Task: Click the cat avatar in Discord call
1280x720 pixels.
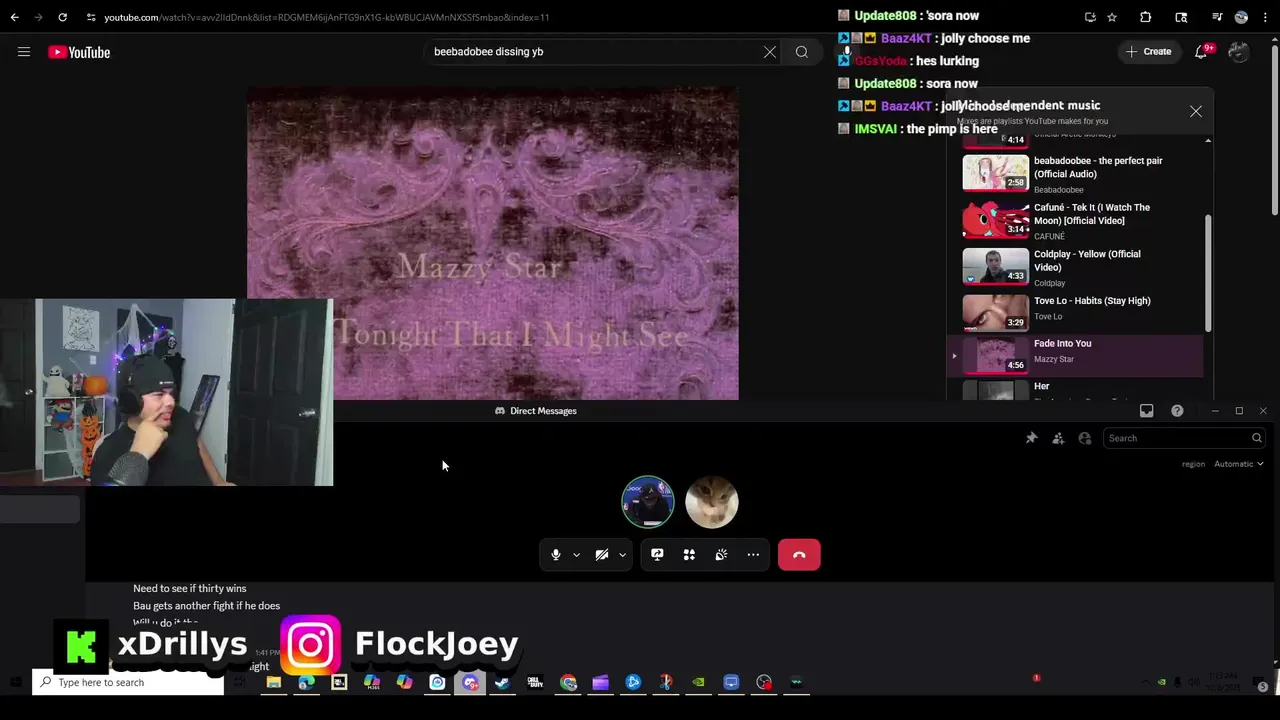Action: pyautogui.click(x=712, y=502)
